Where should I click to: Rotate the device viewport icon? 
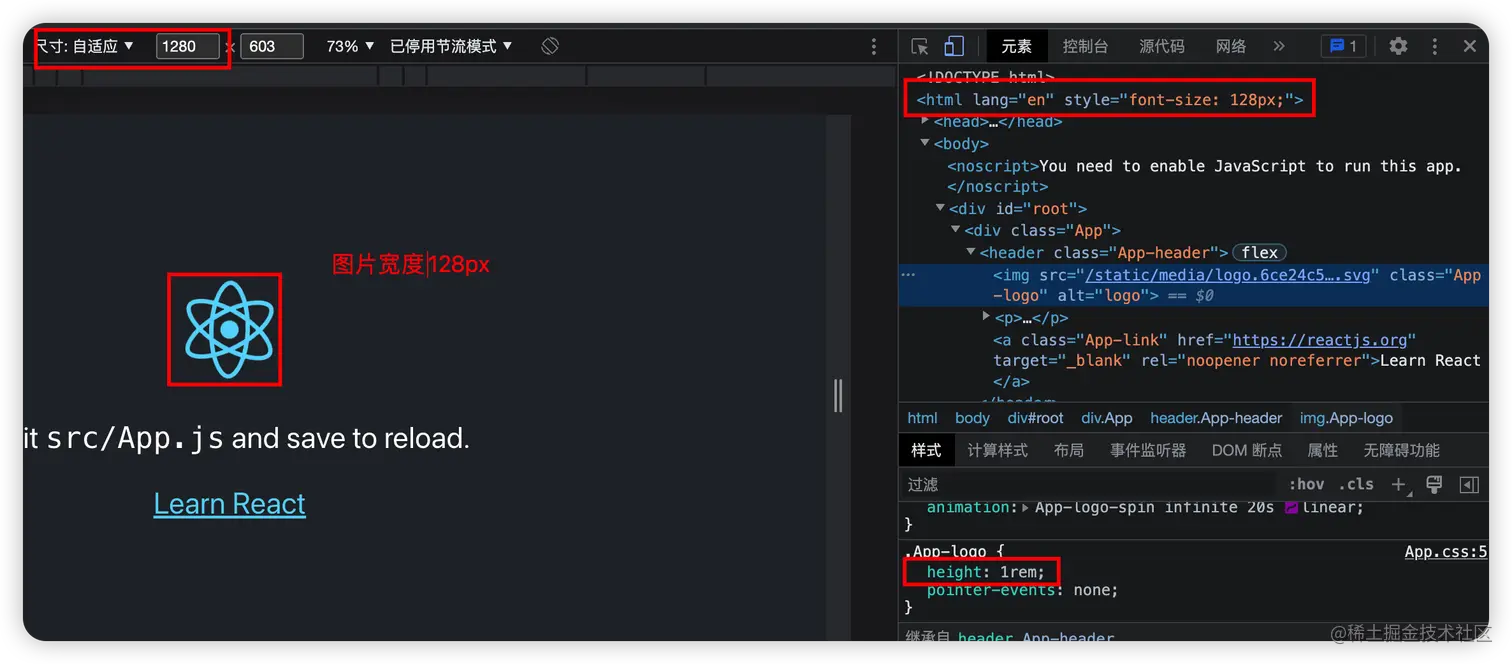[x=550, y=46]
